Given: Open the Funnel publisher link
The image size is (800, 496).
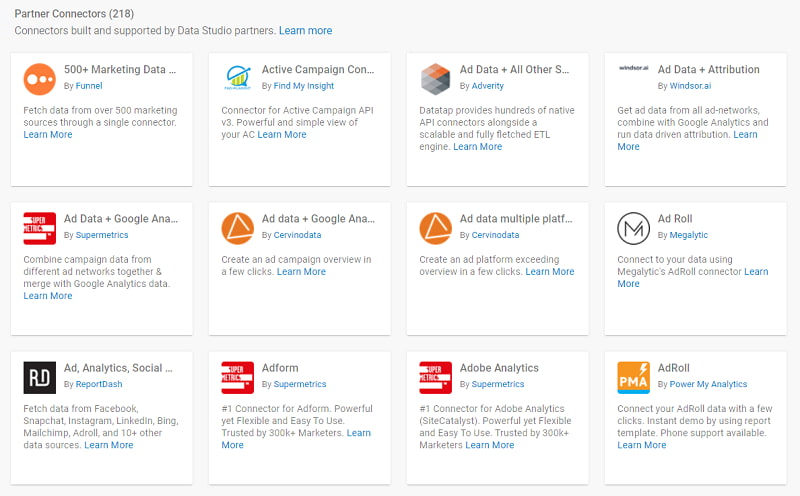Looking at the screenshot, I should point(89,86).
